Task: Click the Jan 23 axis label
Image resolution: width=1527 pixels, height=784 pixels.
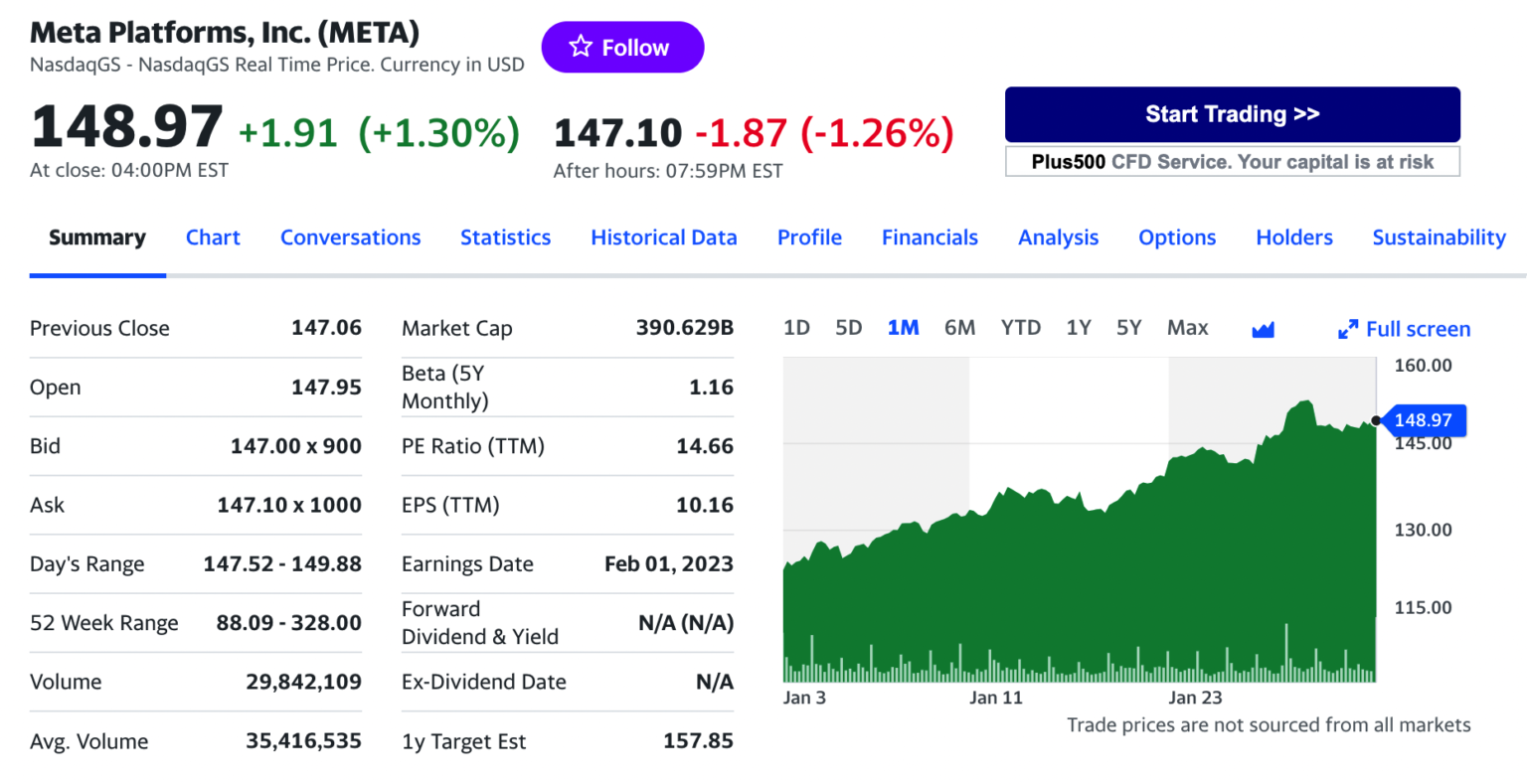Action: point(1195,698)
